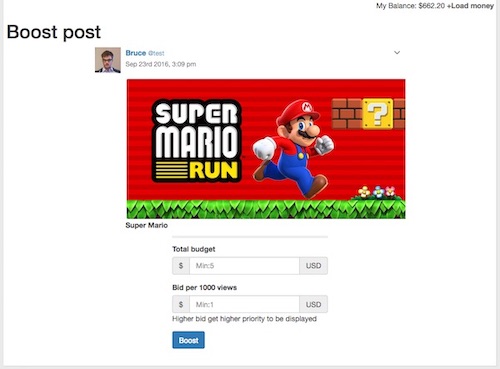
Task: Focus the Total budget input field
Action: tap(244, 266)
